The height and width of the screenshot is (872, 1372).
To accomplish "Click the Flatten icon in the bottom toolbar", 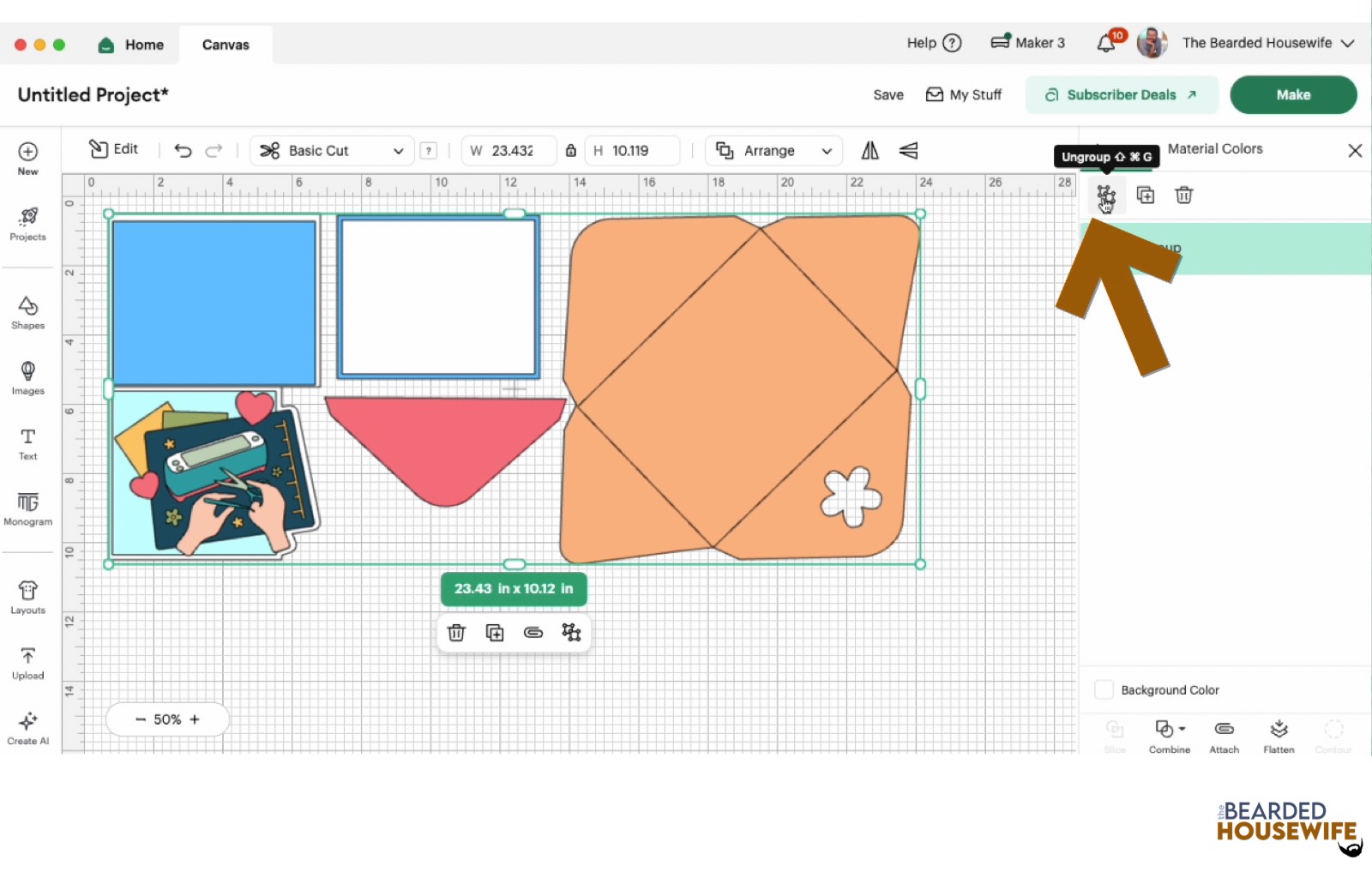I will 1279,733.
